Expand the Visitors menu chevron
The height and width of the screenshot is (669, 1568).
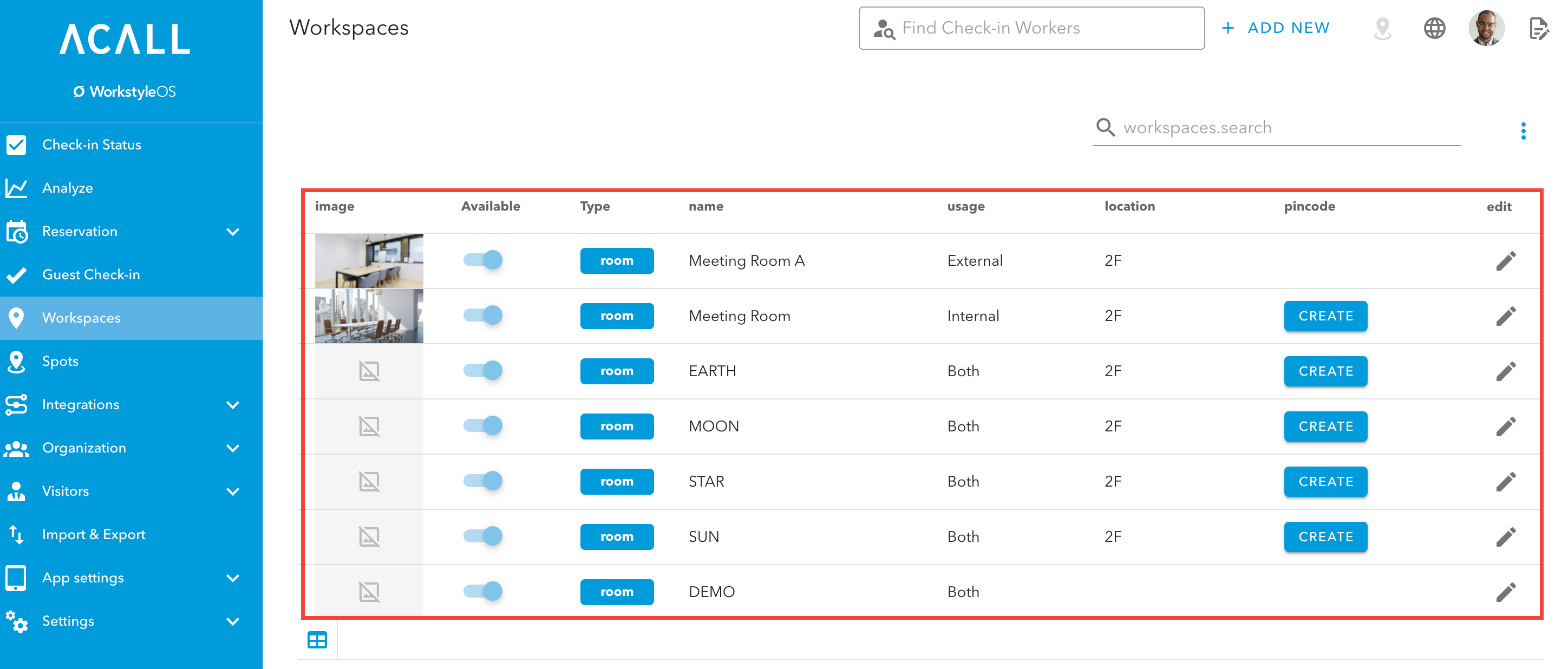point(232,492)
